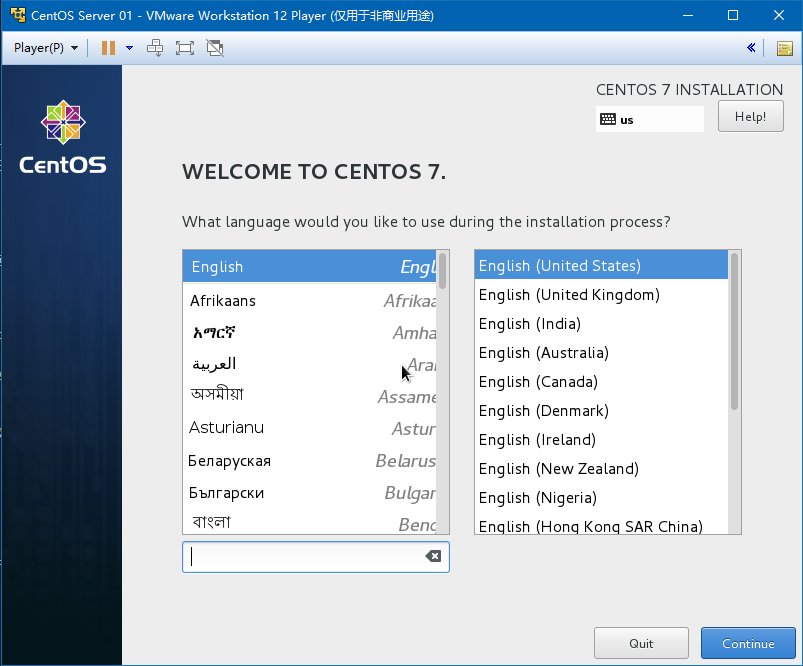Viewport: 803px width, 666px height.
Task: Open the Player(P) menu
Action: (x=45, y=48)
